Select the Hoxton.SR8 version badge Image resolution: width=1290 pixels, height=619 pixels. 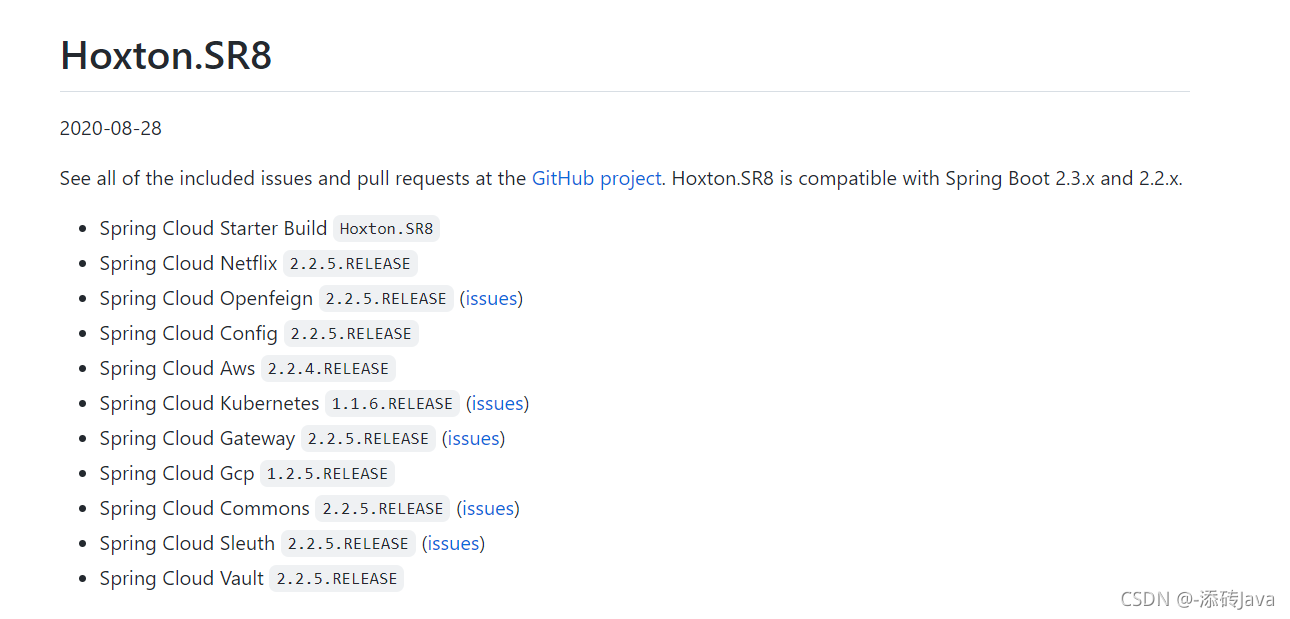pos(386,228)
